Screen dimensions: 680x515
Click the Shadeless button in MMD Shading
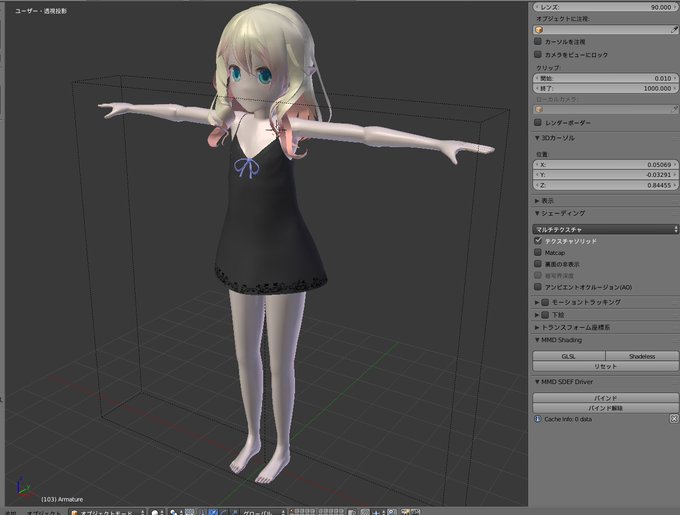(x=642, y=356)
